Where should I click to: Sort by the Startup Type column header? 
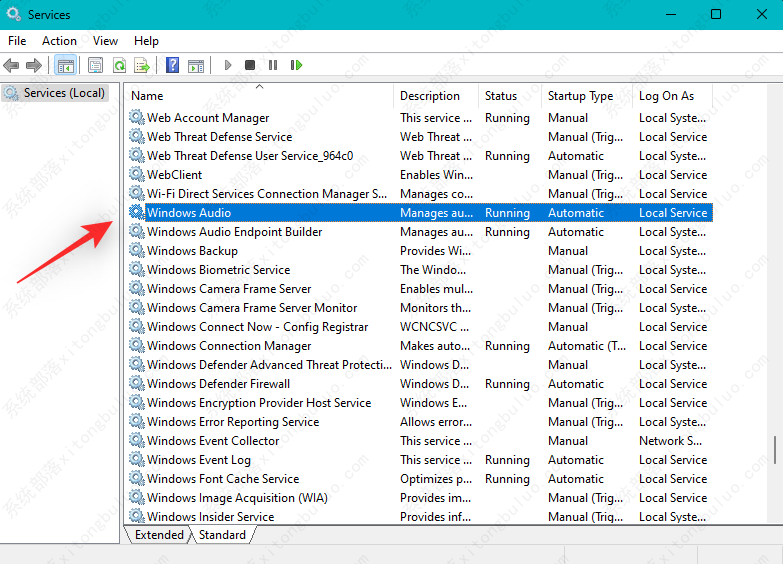tap(580, 96)
